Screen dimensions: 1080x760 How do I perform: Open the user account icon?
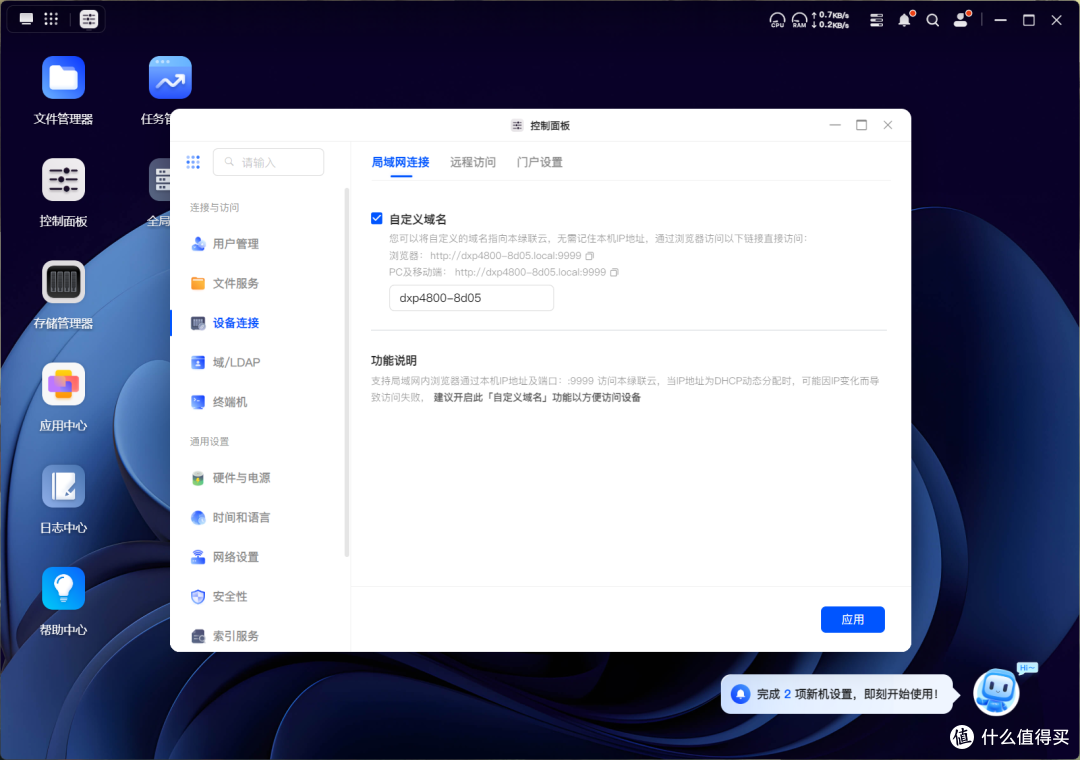pos(962,19)
